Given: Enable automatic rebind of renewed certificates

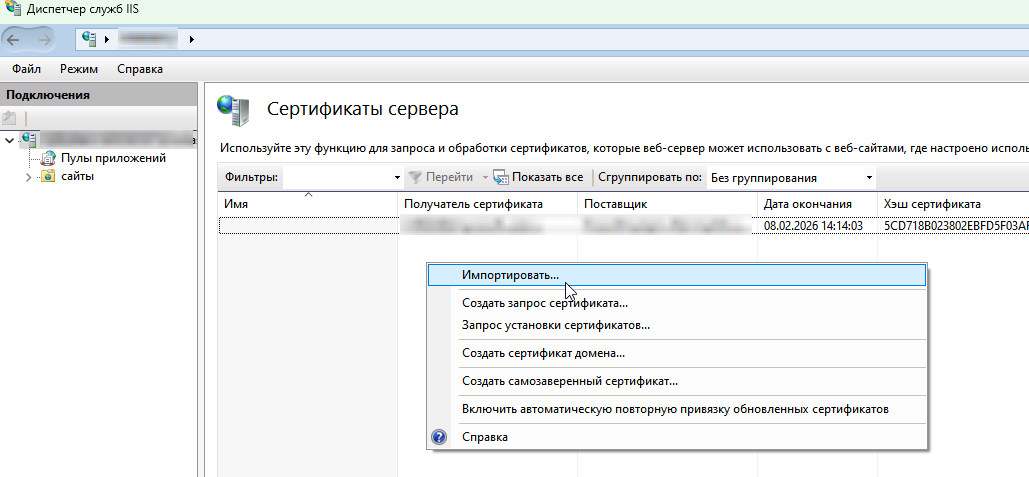Looking at the screenshot, I should [x=675, y=409].
